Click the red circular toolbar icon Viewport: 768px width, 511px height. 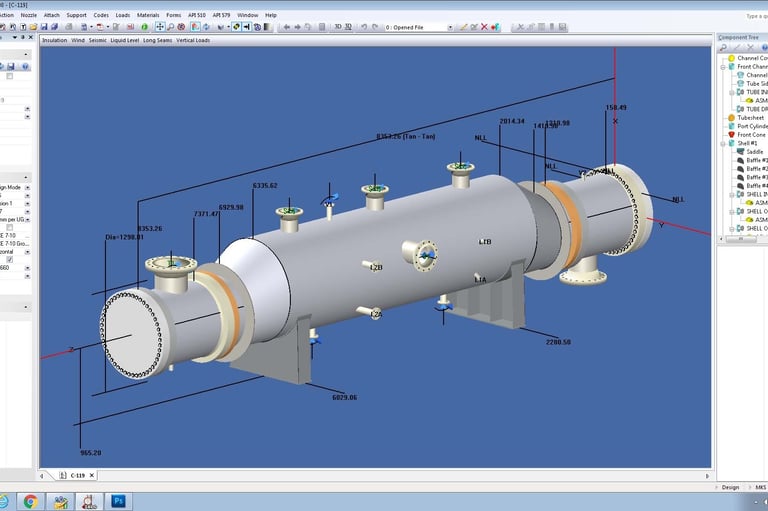pos(181,27)
